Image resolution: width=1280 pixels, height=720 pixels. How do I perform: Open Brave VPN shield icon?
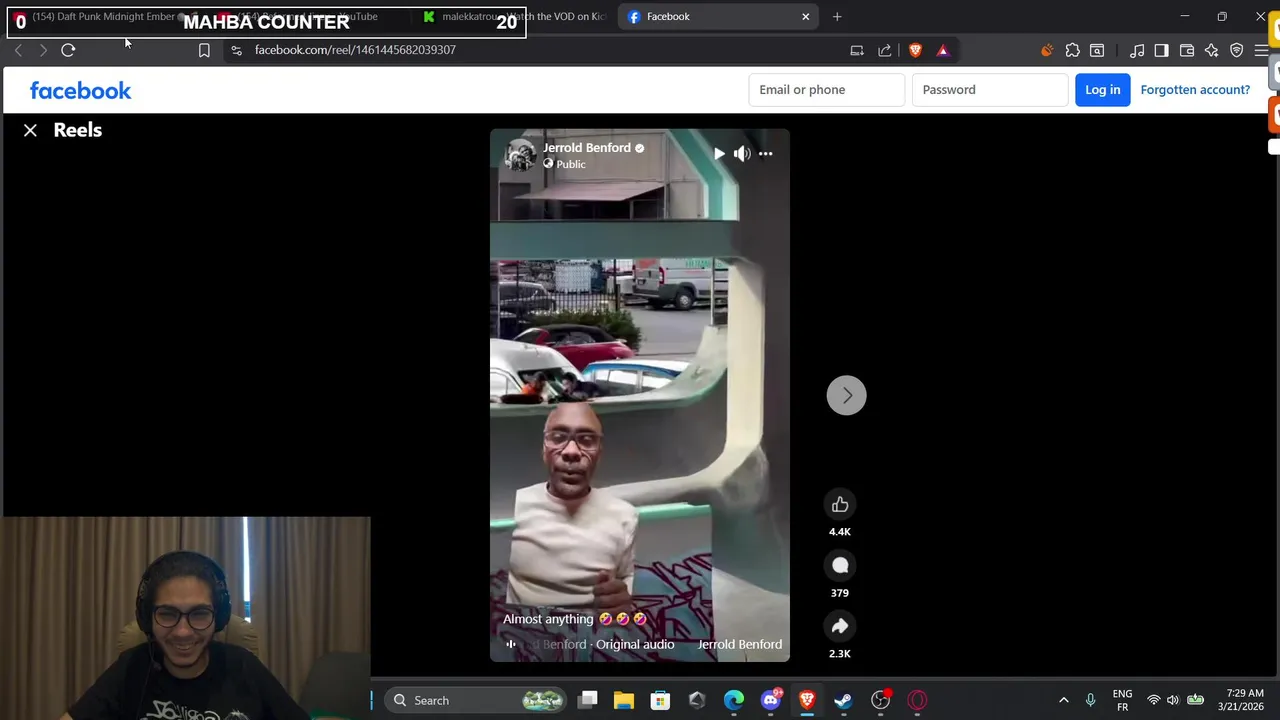coord(1237,50)
